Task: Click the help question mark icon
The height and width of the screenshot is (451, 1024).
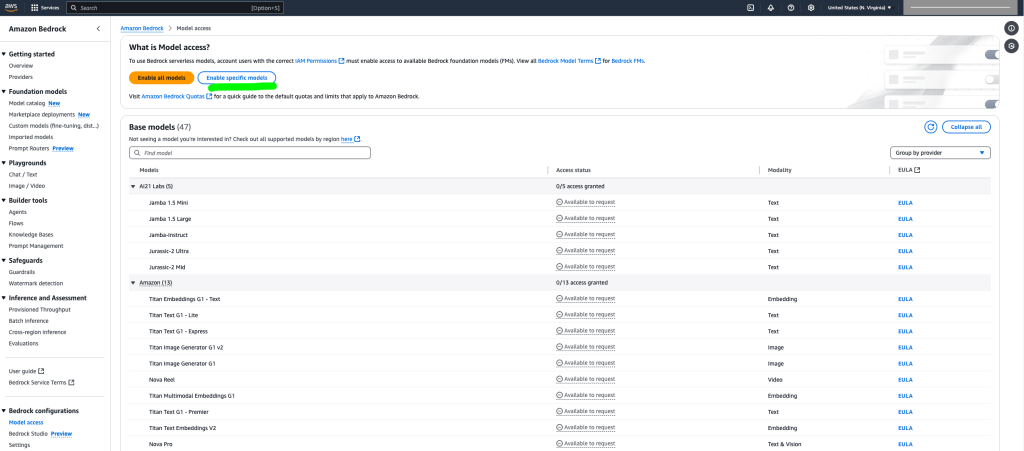Action: (790, 7)
